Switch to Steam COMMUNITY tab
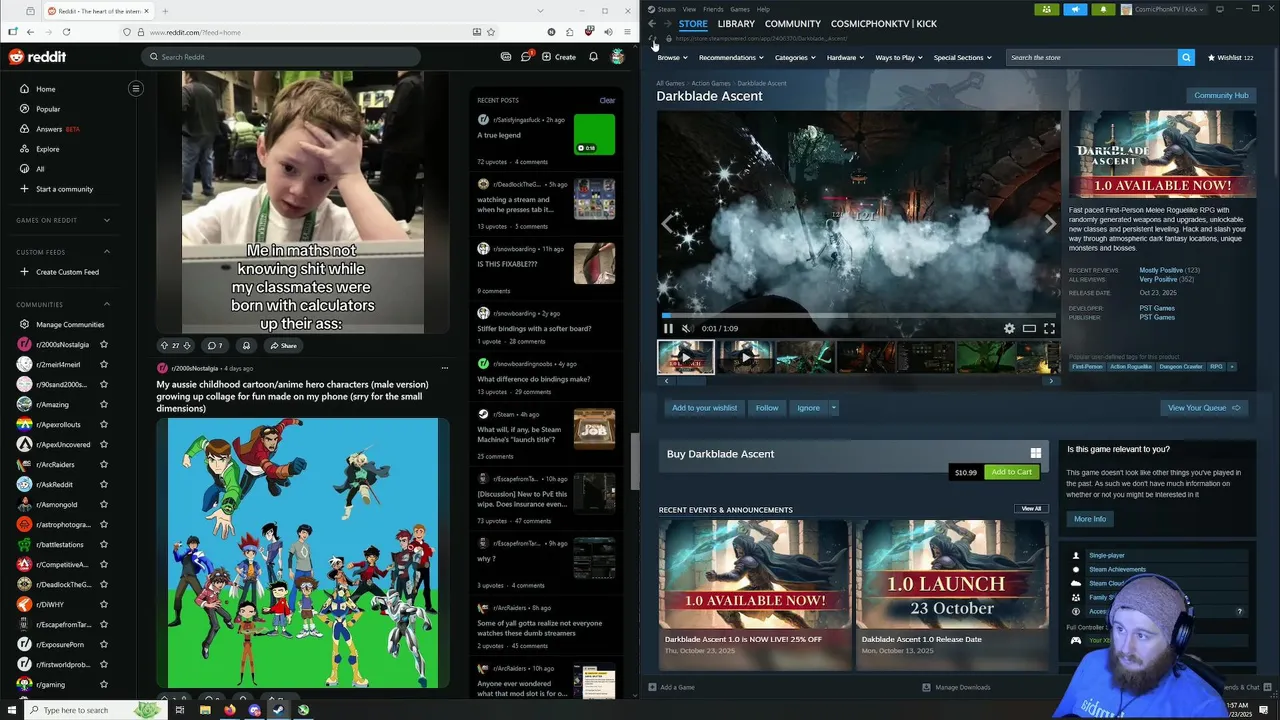 [x=793, y=23]
